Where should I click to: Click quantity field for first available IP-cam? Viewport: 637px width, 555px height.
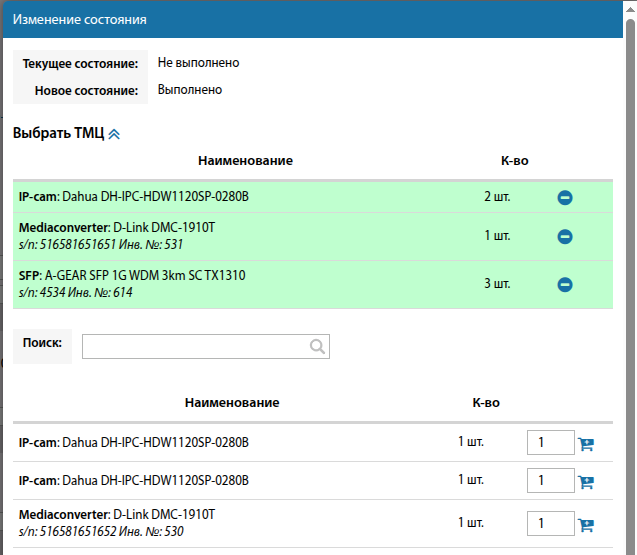click(x=550, y=443)
